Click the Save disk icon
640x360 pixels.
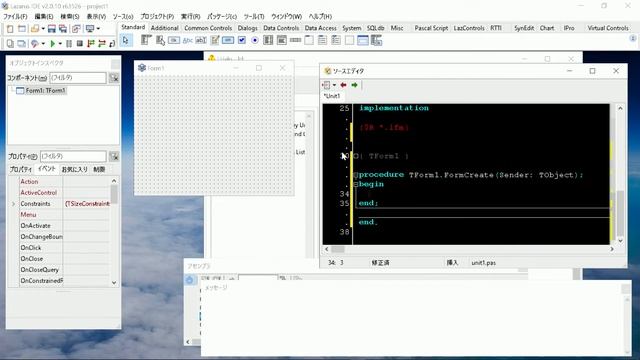pos(52,29)
